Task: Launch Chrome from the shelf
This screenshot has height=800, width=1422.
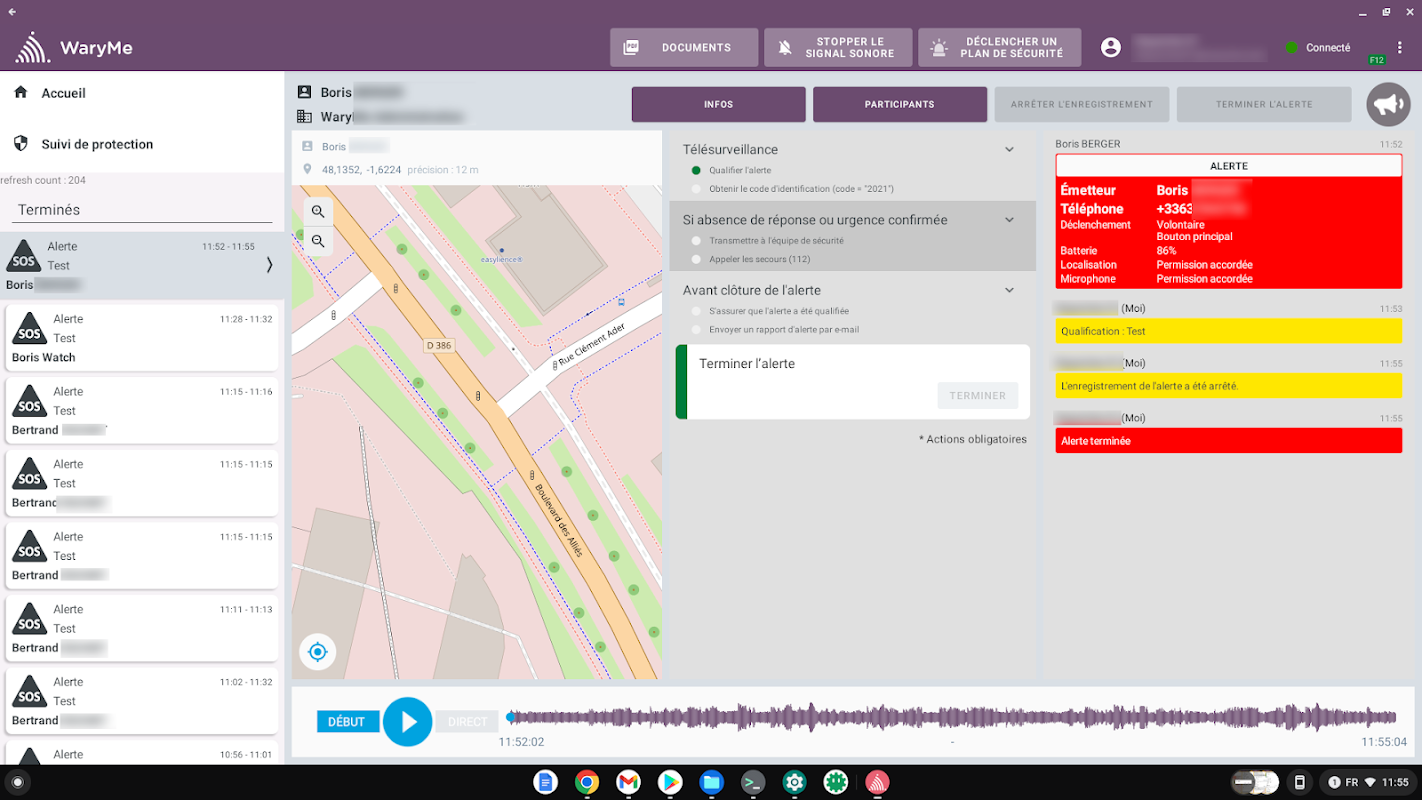Action: point(587,782)
